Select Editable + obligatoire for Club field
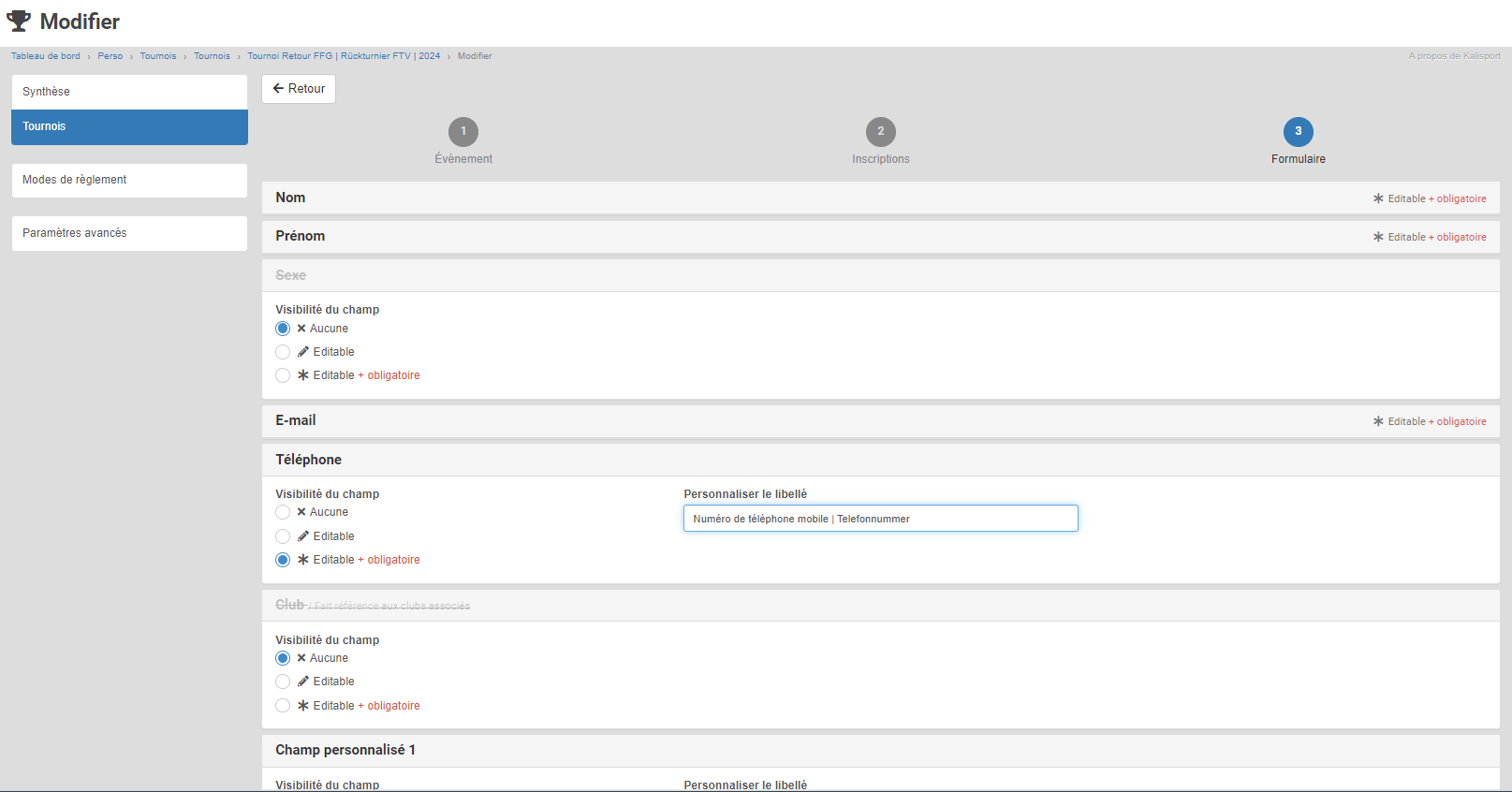This screenshot has width=1512, height=792. [283, 706]
